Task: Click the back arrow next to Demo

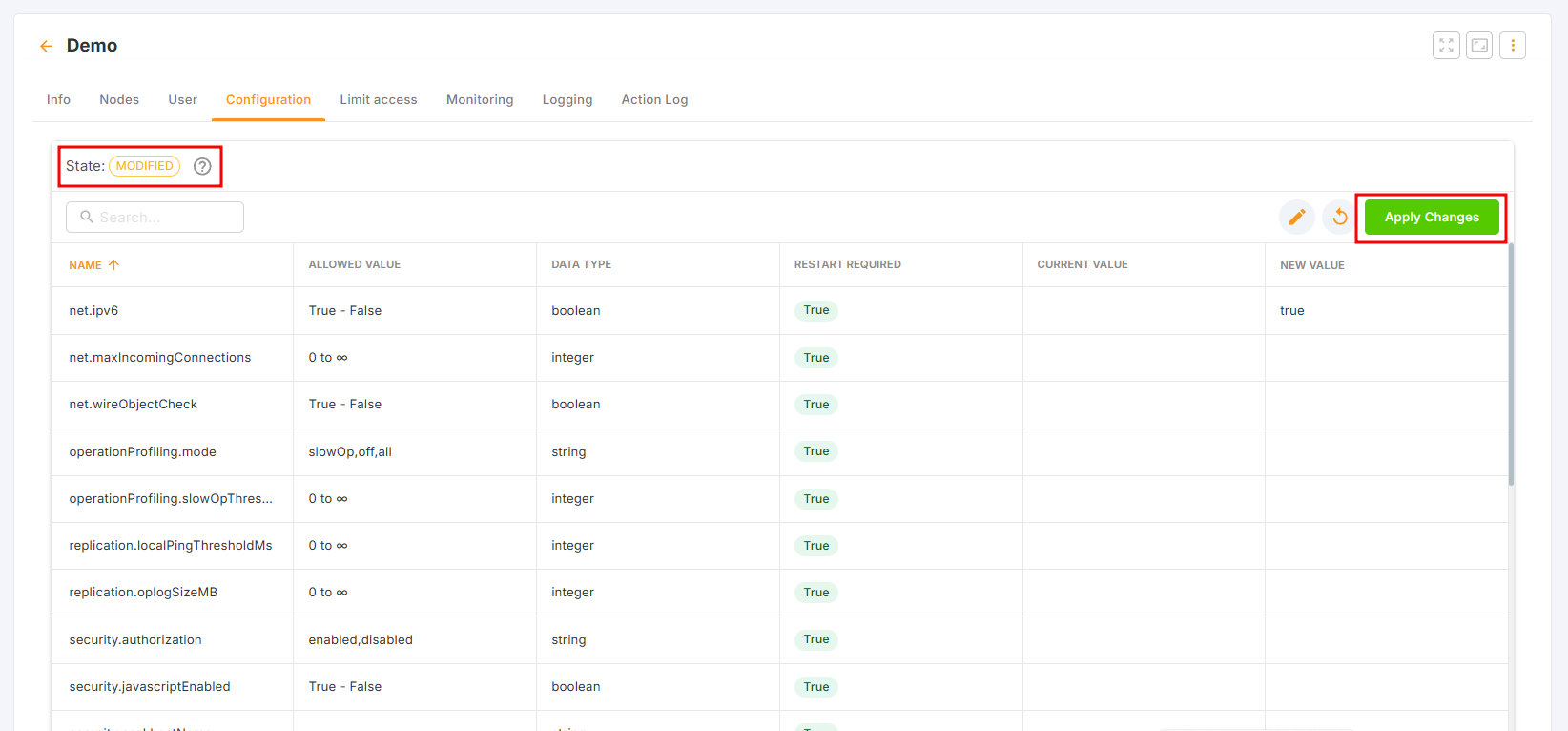Action: point(46,46)
